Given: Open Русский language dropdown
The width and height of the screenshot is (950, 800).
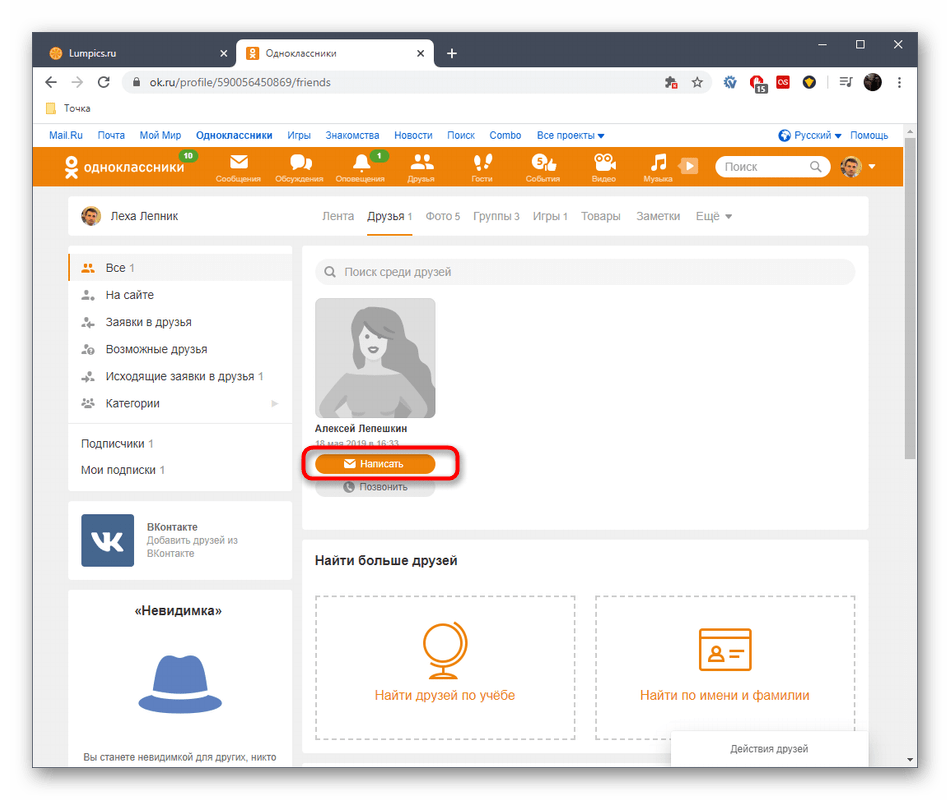Looking at the screenshot, I should tap(810, 135).
